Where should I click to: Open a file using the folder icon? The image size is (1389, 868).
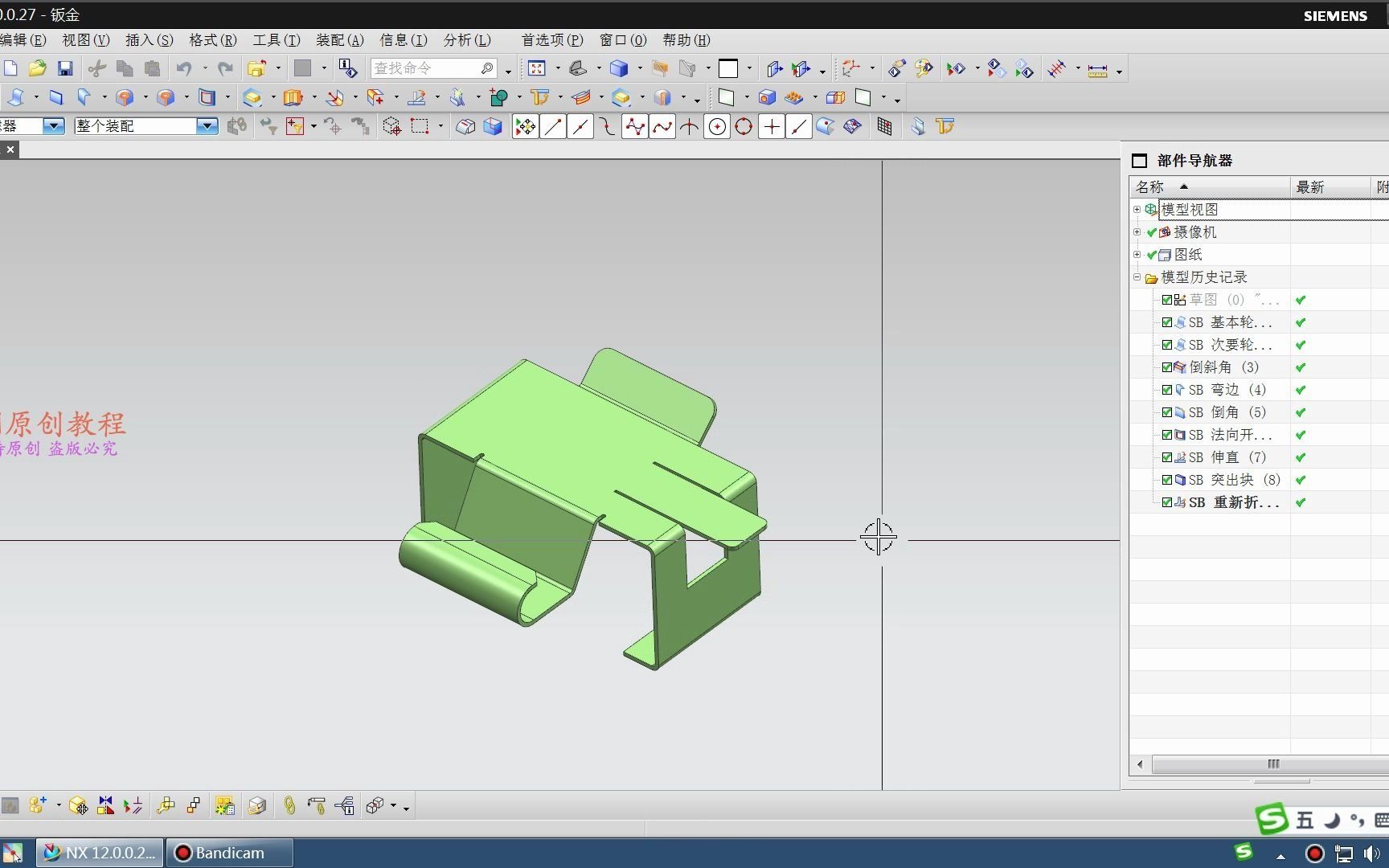(37, 68)
